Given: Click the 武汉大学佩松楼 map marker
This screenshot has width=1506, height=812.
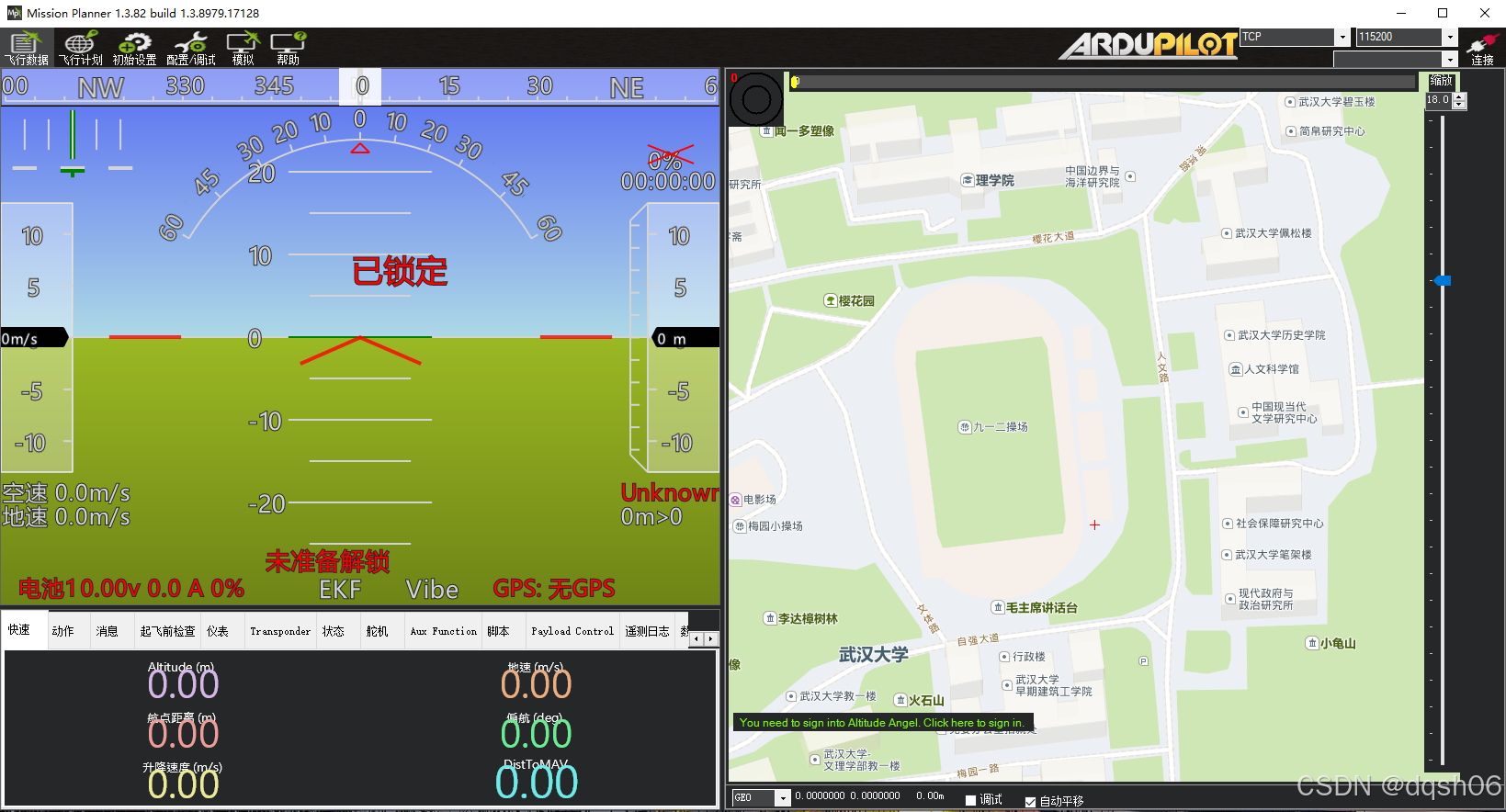Looking at the screenshot, I should [1227, 233].
